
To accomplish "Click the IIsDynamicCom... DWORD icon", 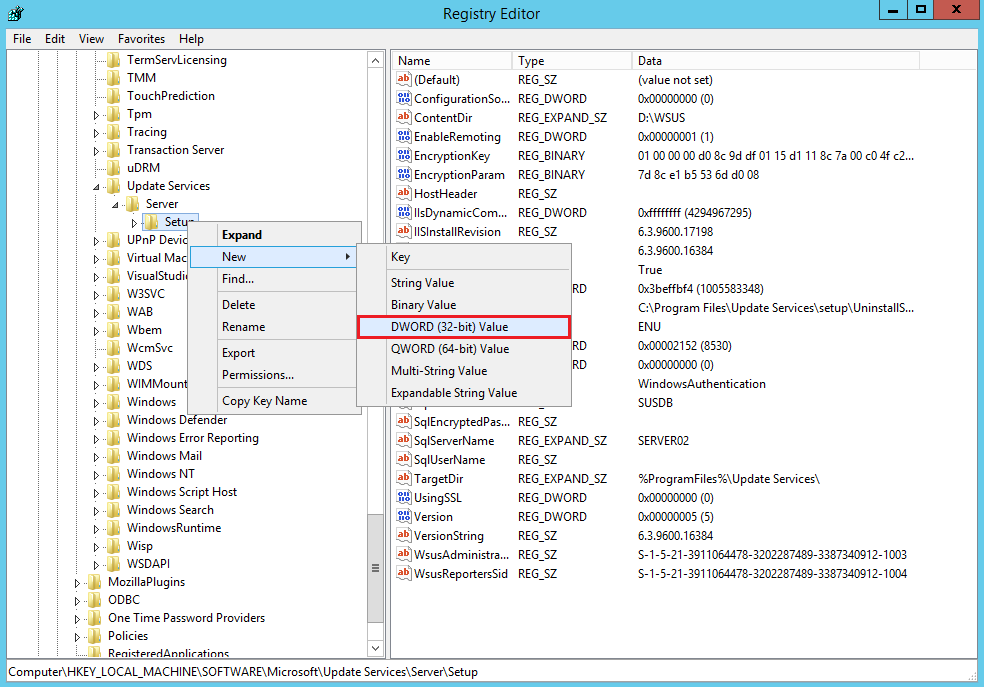I will pos(404,212).
